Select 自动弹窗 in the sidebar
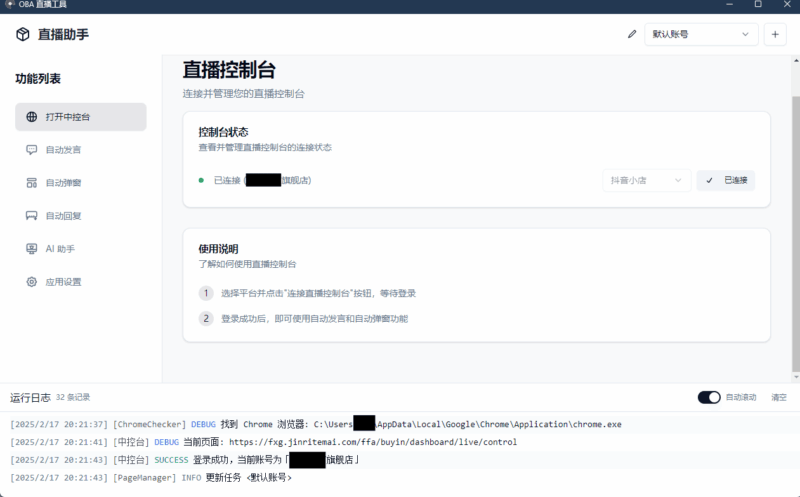800x497 pixels. [x=81, y=183]
